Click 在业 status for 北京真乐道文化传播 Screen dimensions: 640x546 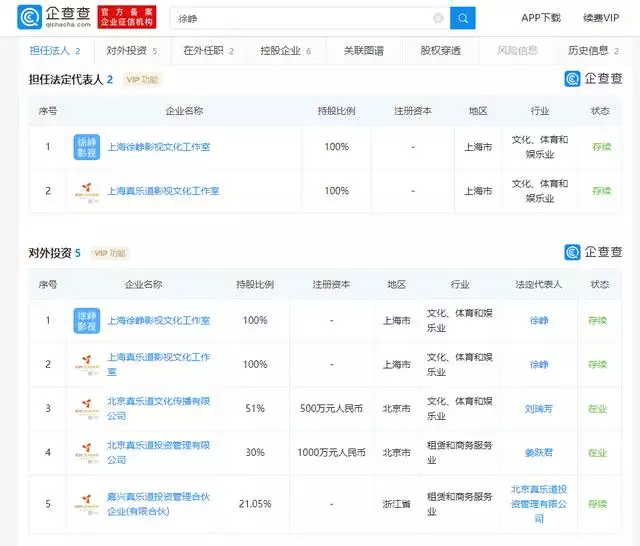597,408
